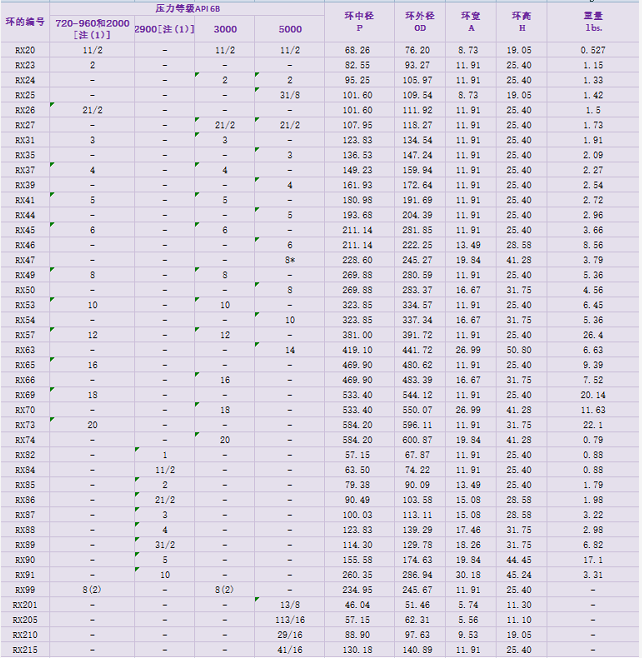Screen dimensions: 642x658
Task: Click outer diameter value 483.39
Action: (418, 380)
